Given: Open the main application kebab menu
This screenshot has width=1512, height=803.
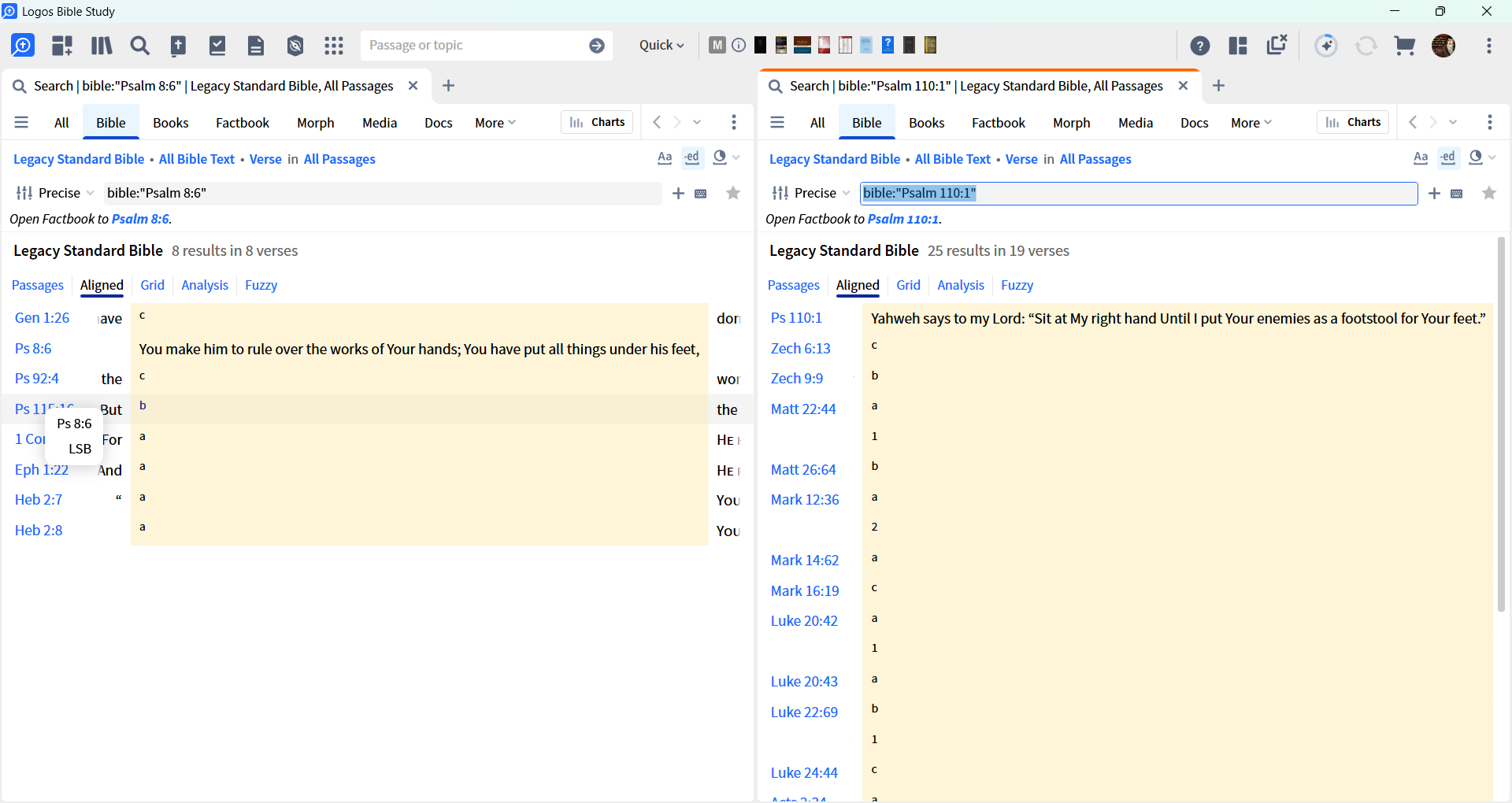Looking at the screenshot, I should coord(1488,46).
